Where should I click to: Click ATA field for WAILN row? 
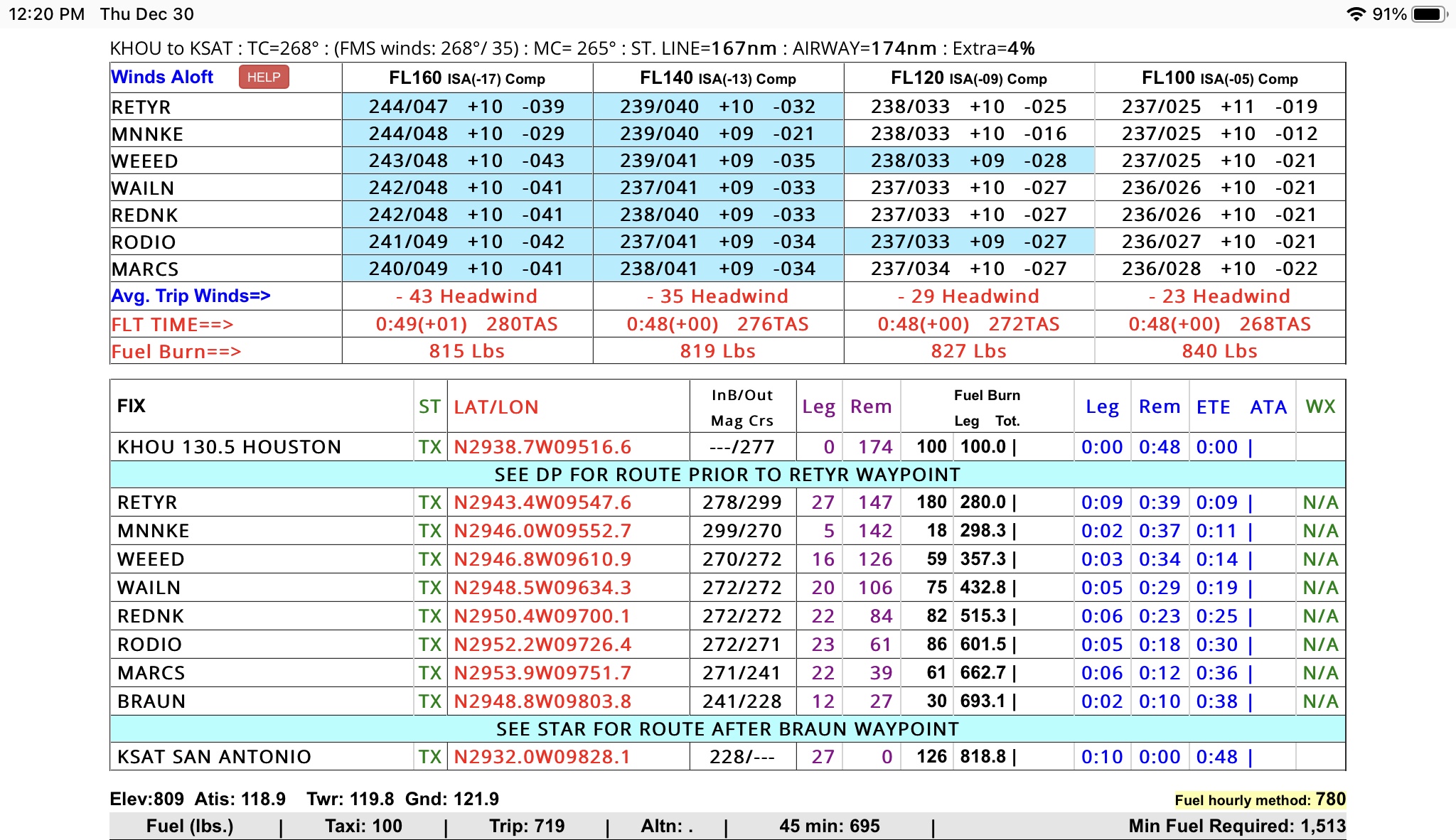1272,588
